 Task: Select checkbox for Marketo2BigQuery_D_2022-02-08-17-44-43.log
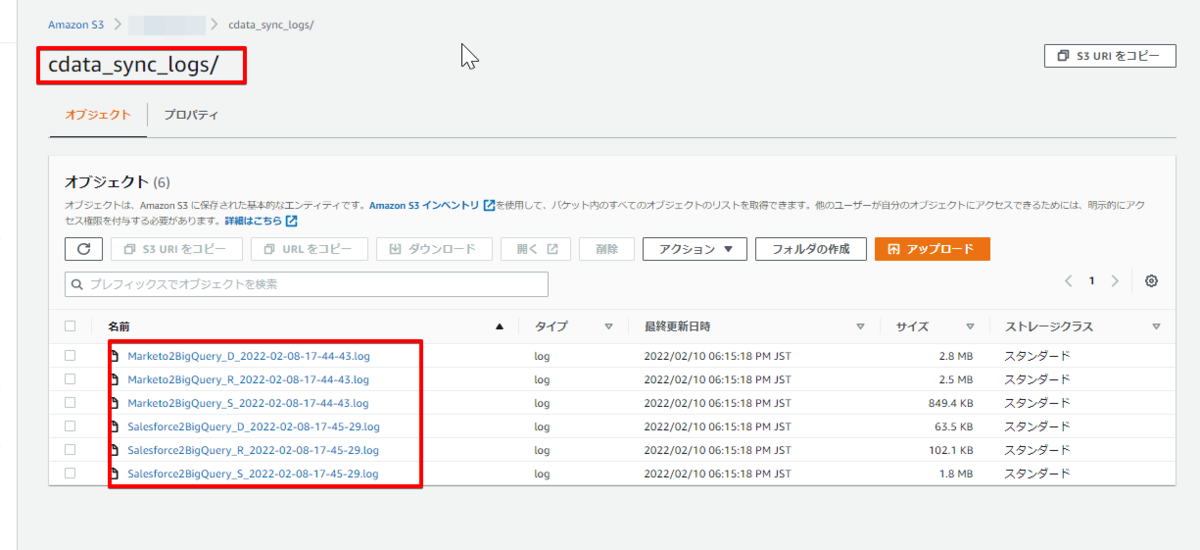click(x=70, y=355)
